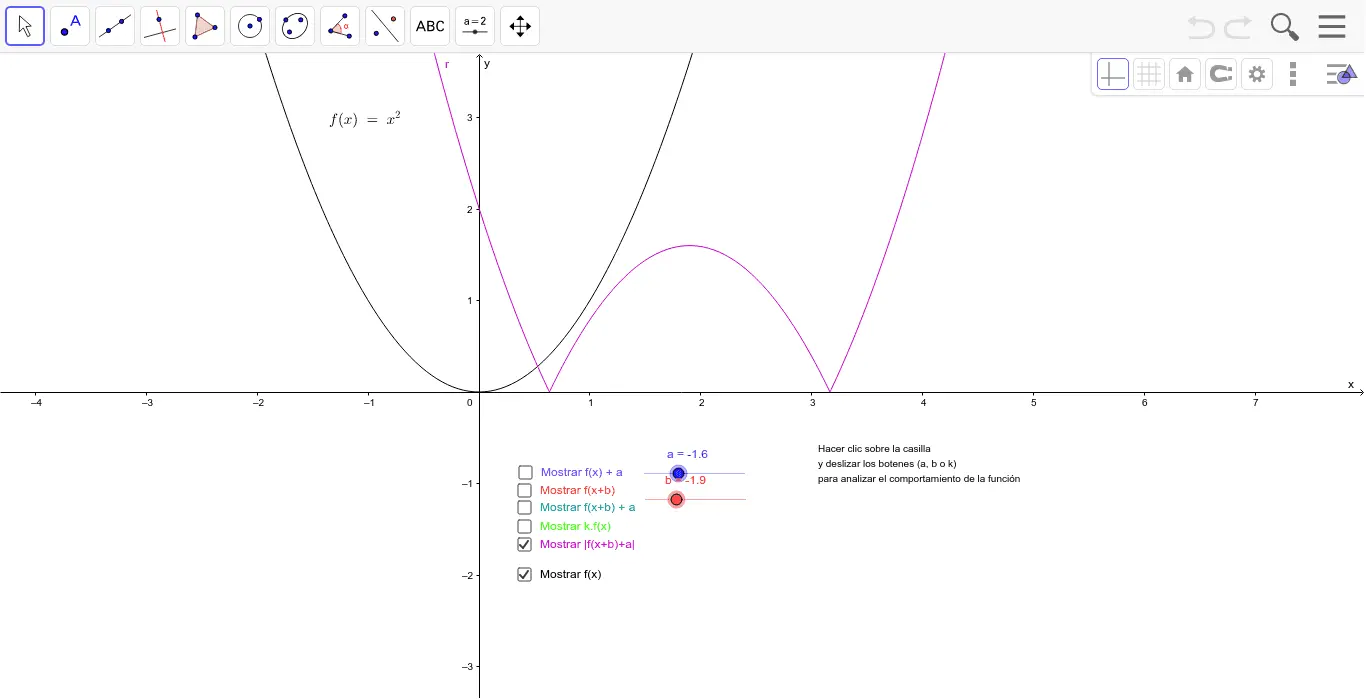
Task: Choose the Angle tool
Action: [x=340, y=26]
